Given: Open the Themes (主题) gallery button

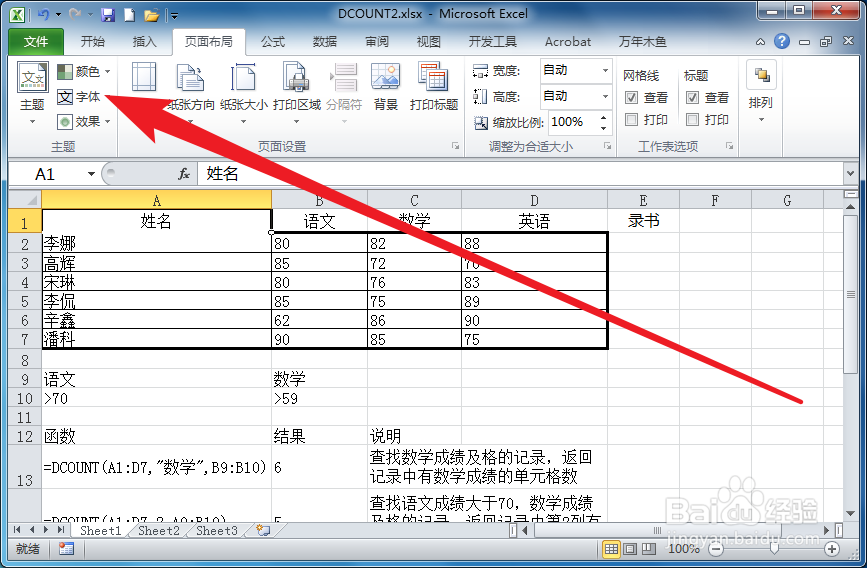Looking at the screenshot, I should (33, 91).
